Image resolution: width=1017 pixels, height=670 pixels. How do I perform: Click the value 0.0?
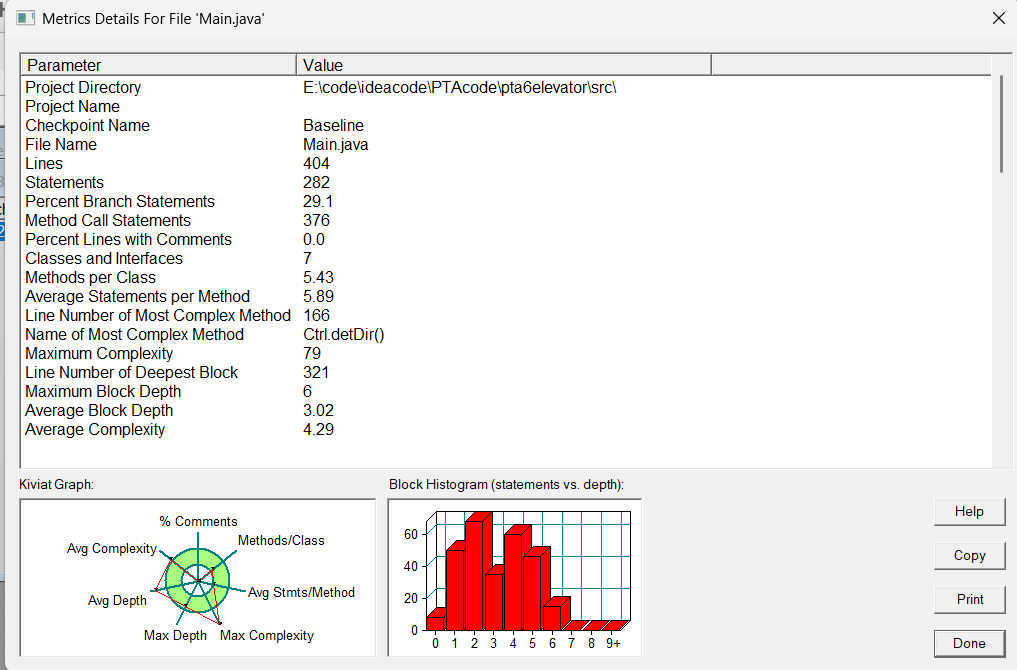pos(314,239)
